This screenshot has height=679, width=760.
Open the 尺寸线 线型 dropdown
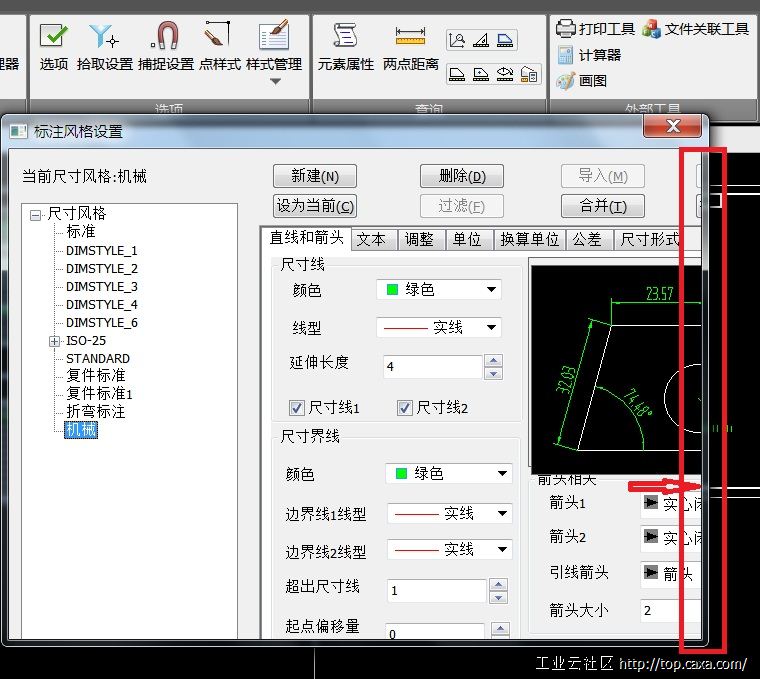[439, 327]
